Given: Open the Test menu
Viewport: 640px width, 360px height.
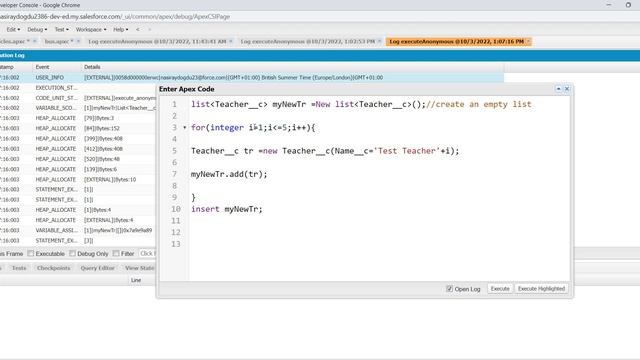Looking at the screenshot, I should (62, 29).
